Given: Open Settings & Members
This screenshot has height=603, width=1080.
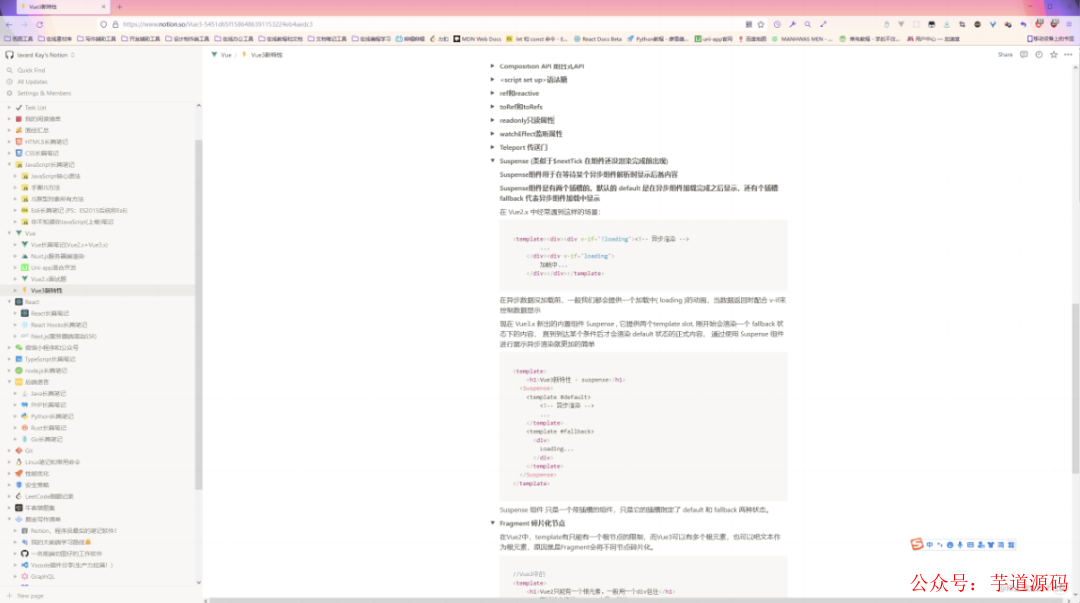Looking at the screenshot, I should click(x=44, y=95).
